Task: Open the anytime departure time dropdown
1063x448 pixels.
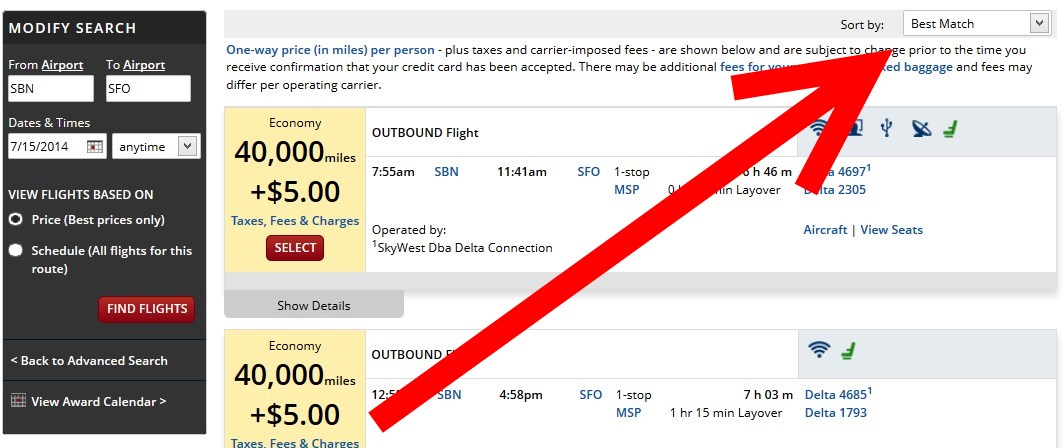Action: pos(156,146)
